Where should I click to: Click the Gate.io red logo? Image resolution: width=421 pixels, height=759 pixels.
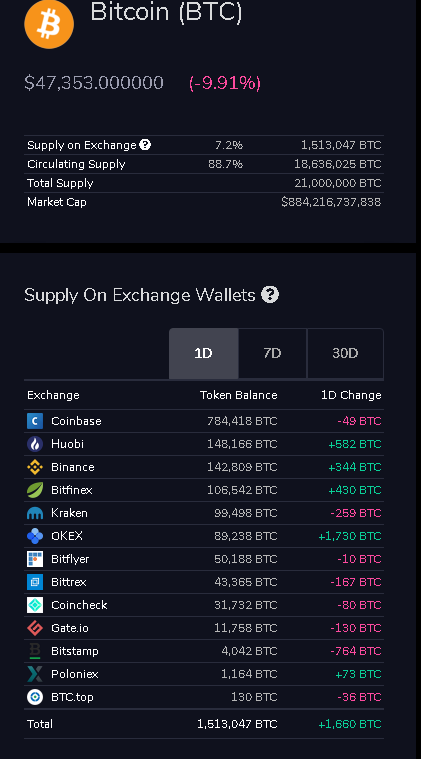click(35, 628)
